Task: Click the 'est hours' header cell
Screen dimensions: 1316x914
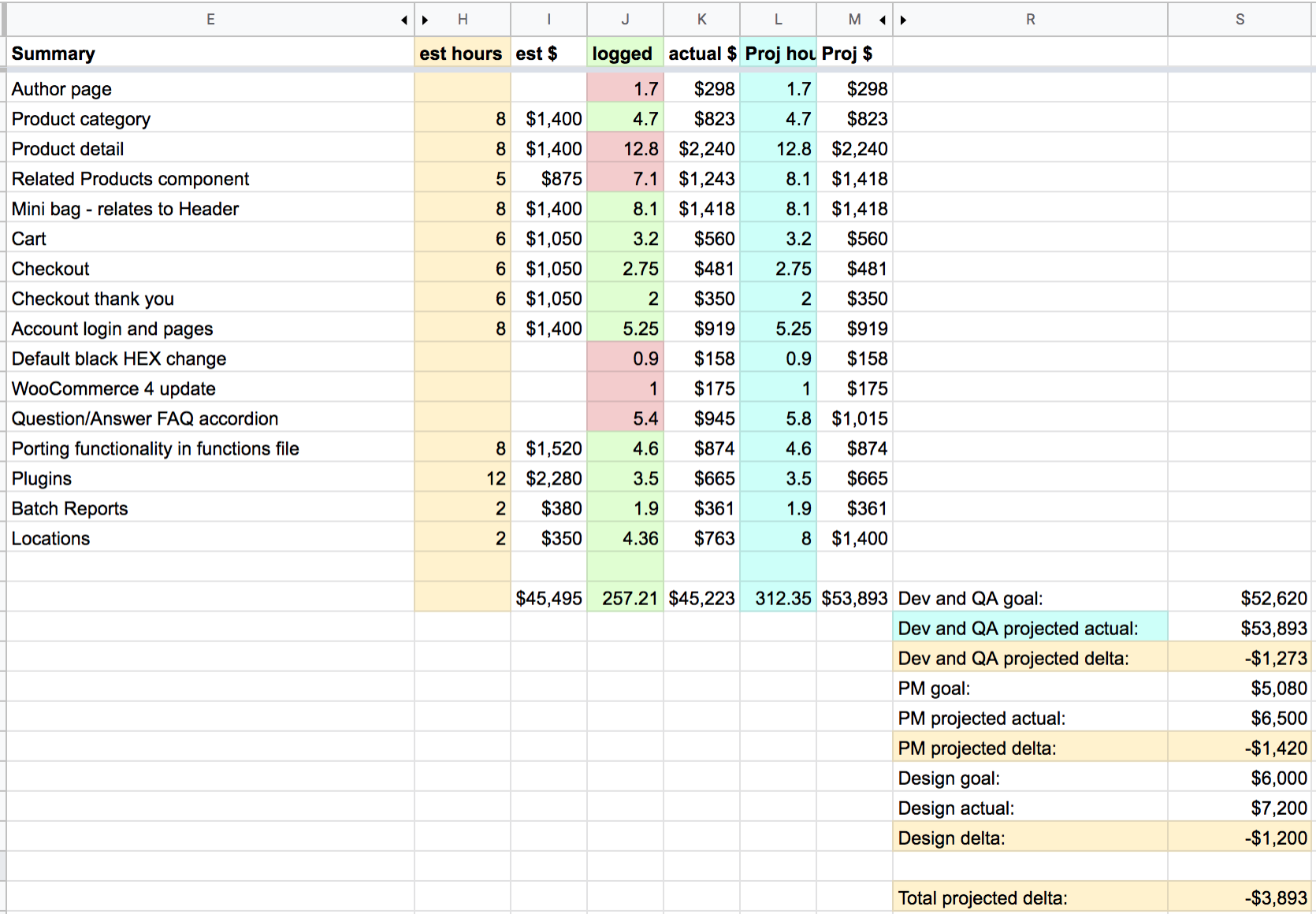Action: [463, 54]
